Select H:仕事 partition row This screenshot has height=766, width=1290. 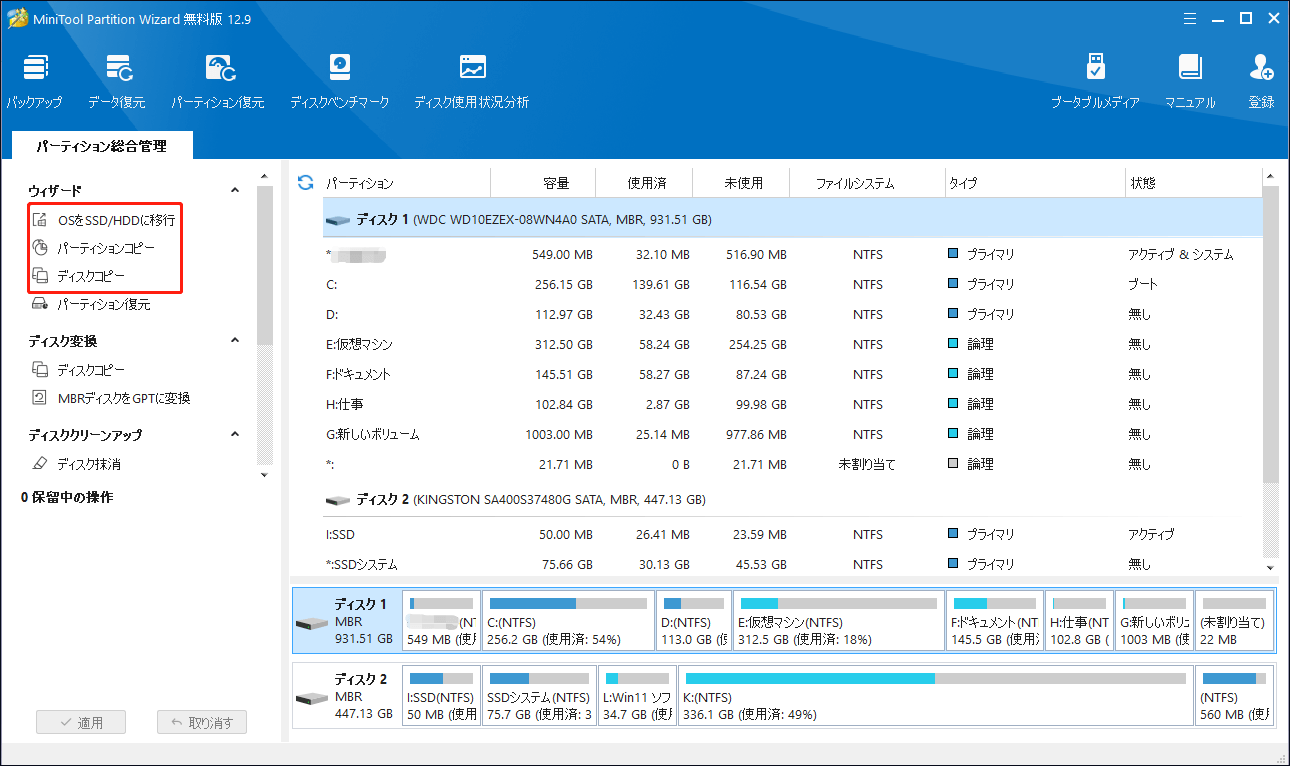(793, 404)
